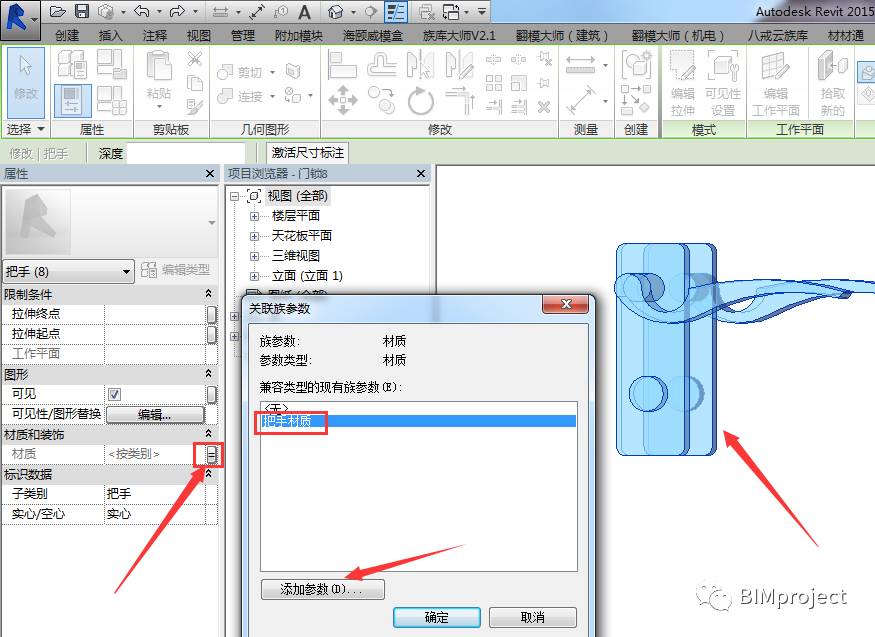875x637 pixels.
Task: Click the Text annotation A icon
Action: click(x=304, y=12)
